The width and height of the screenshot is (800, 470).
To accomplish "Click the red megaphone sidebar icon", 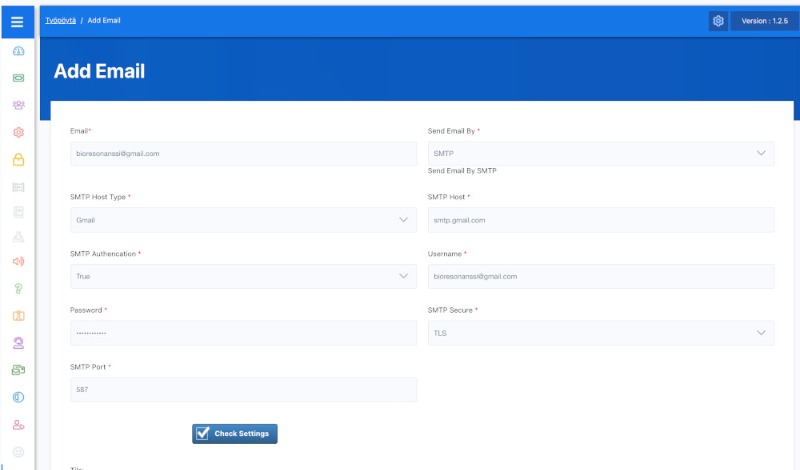I will coord(18,262).
